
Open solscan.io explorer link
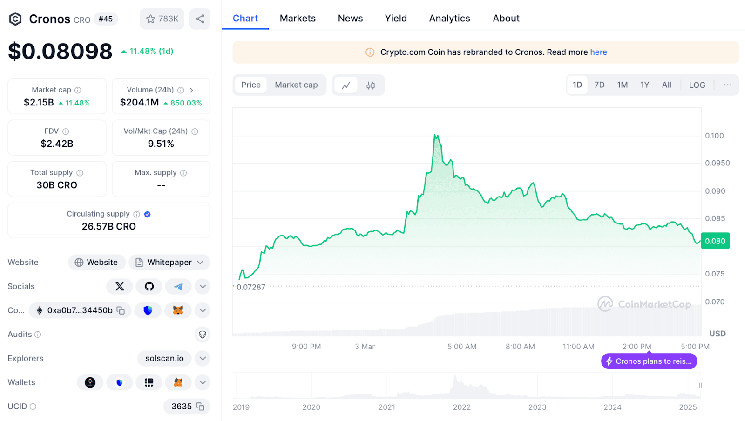click(164, 358)
